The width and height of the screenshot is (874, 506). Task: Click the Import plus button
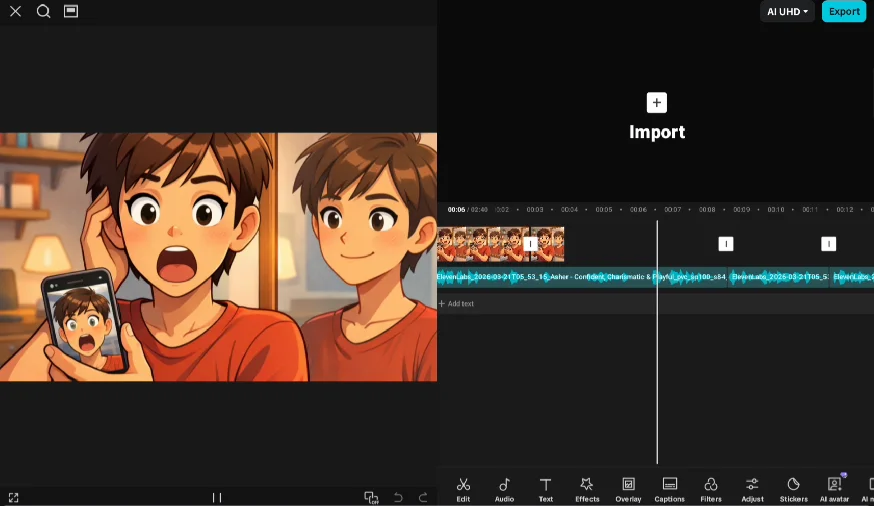[x=656, y=103]
